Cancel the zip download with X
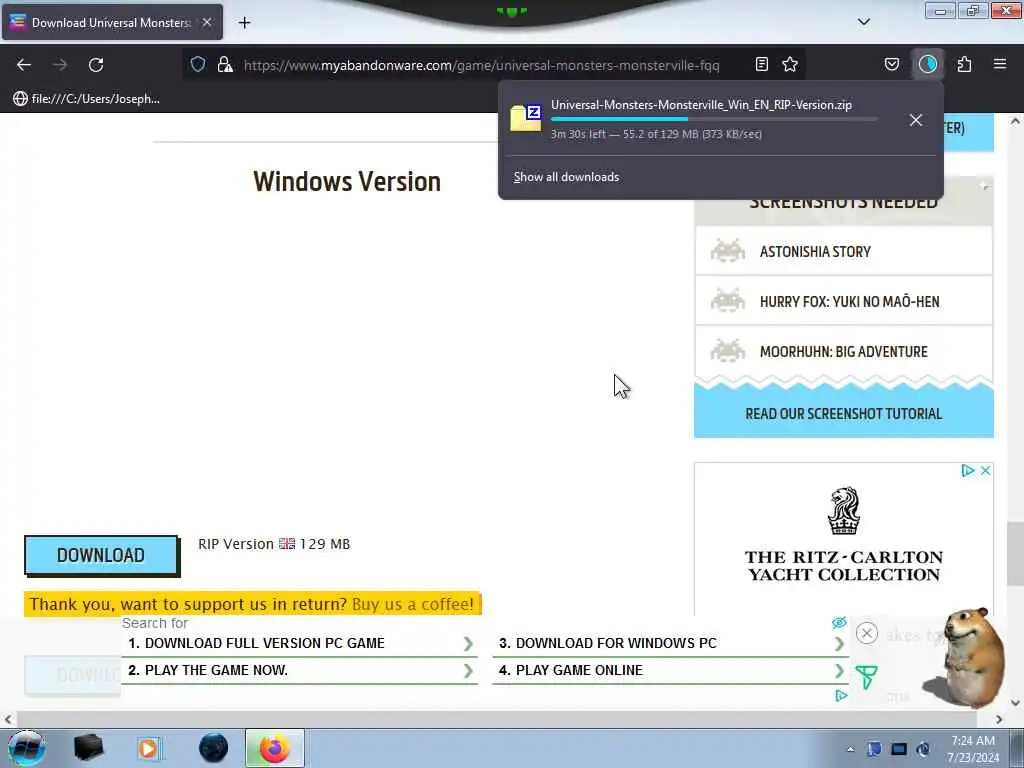The width and height of the screenshot is (1024, 768). click(916, 120)
